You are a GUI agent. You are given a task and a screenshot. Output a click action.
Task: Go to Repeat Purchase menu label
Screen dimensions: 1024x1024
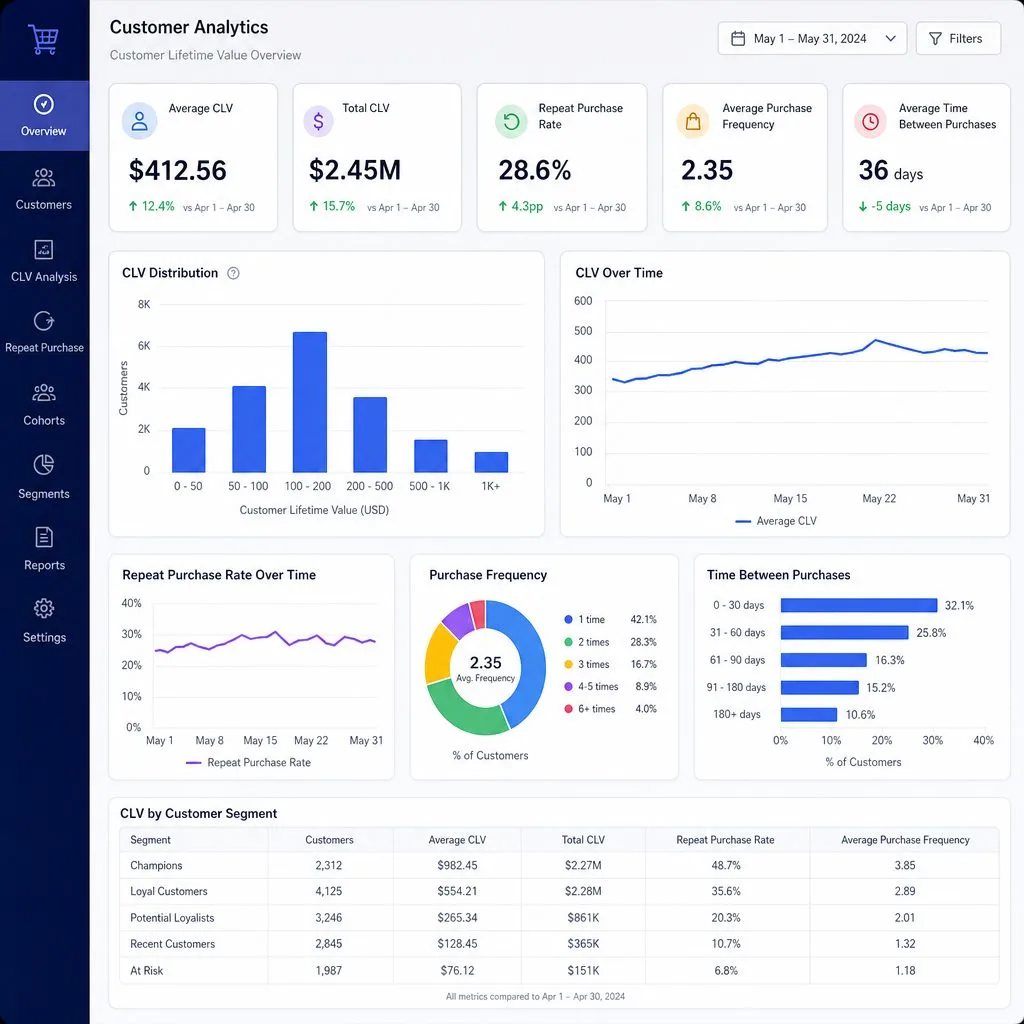pyautogui.click(x=44, y=347)
